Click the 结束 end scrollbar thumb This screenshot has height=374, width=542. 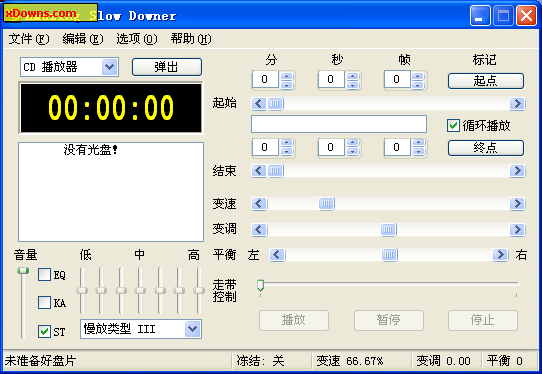point(275,171)
